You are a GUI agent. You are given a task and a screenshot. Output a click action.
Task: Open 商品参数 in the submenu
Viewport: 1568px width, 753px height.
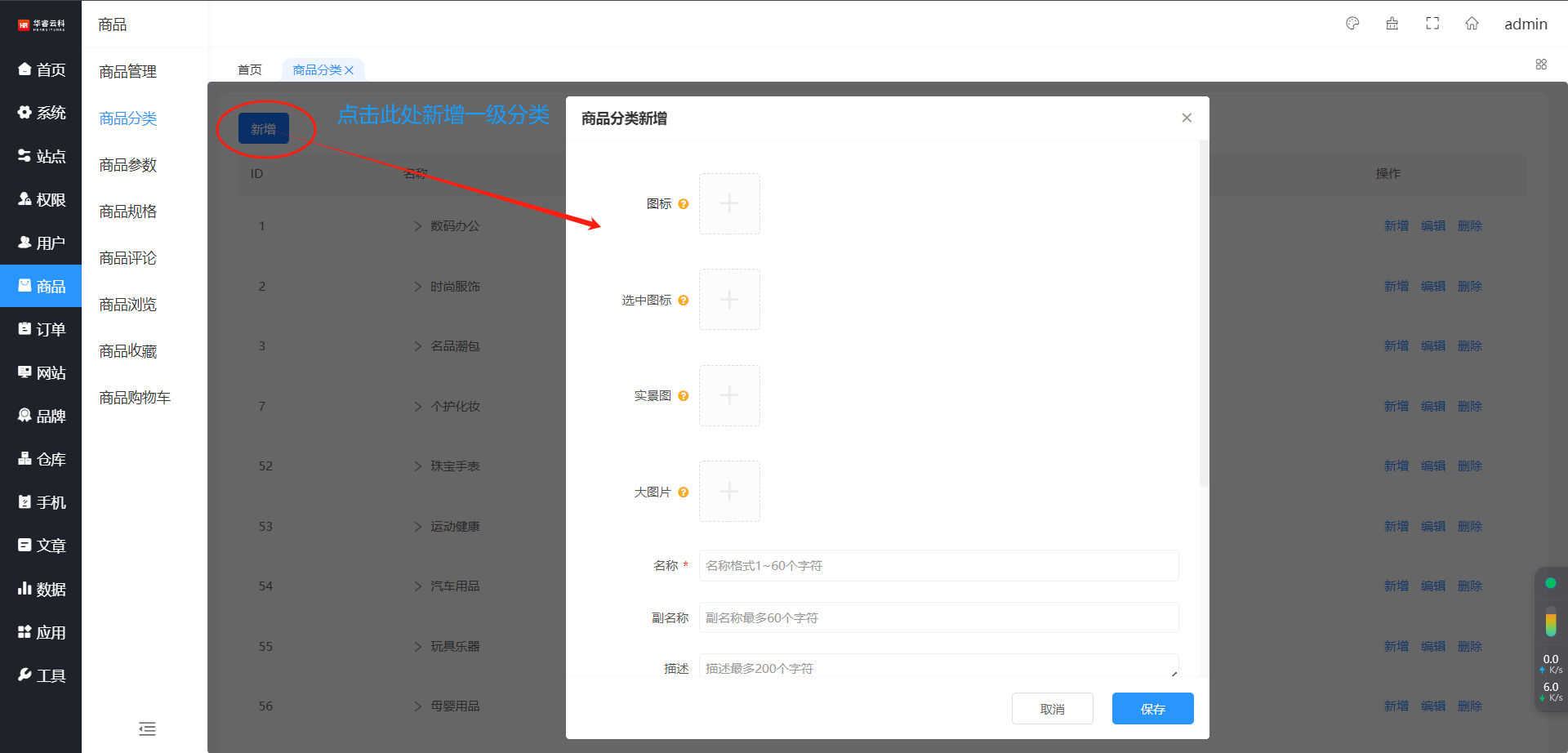coord(128,165)
